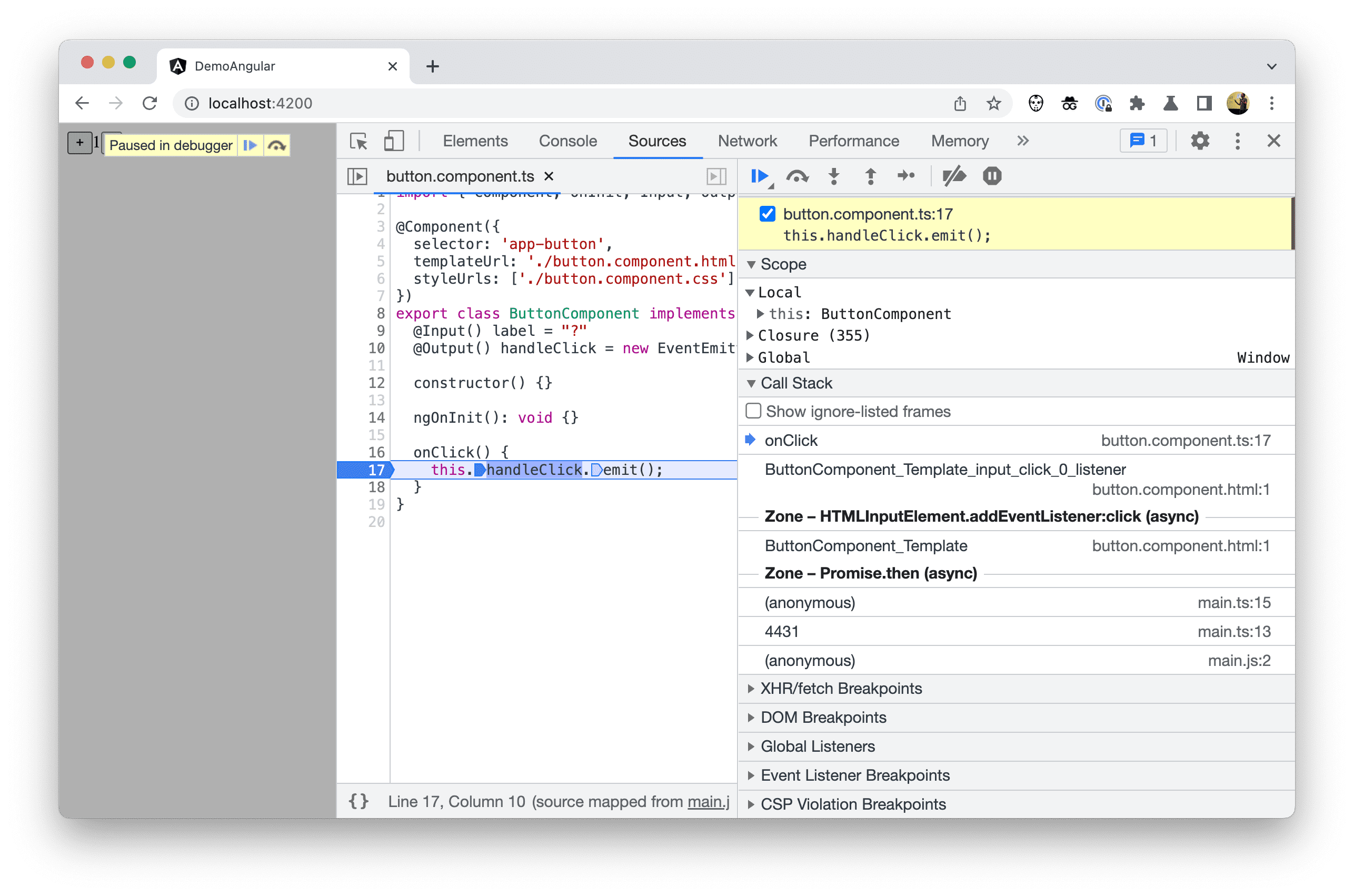Click the inspect element cursor icon
This screenshot has width=1354, height=896.
click(358, 140)
